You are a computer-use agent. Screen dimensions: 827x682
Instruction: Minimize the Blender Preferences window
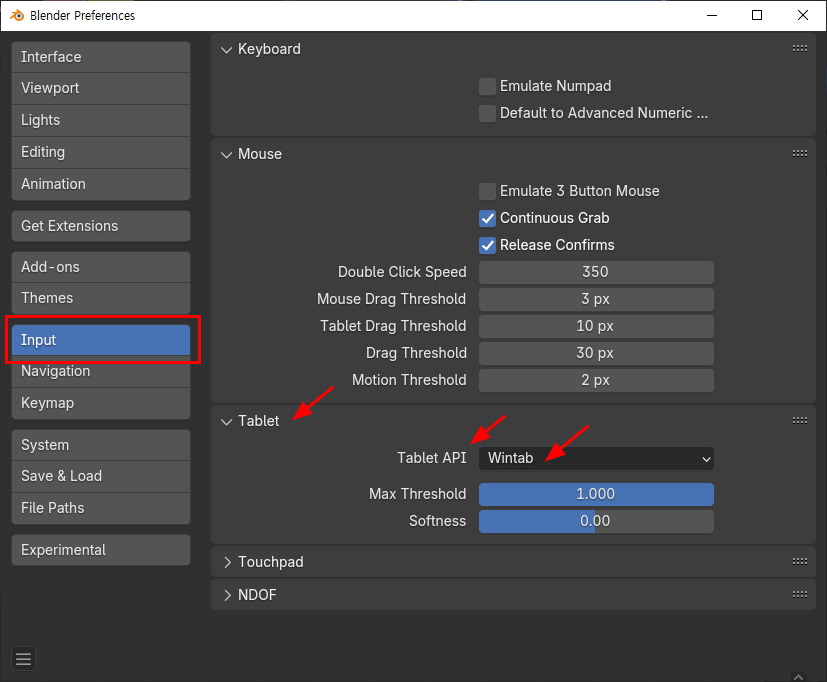click(712, 15)
